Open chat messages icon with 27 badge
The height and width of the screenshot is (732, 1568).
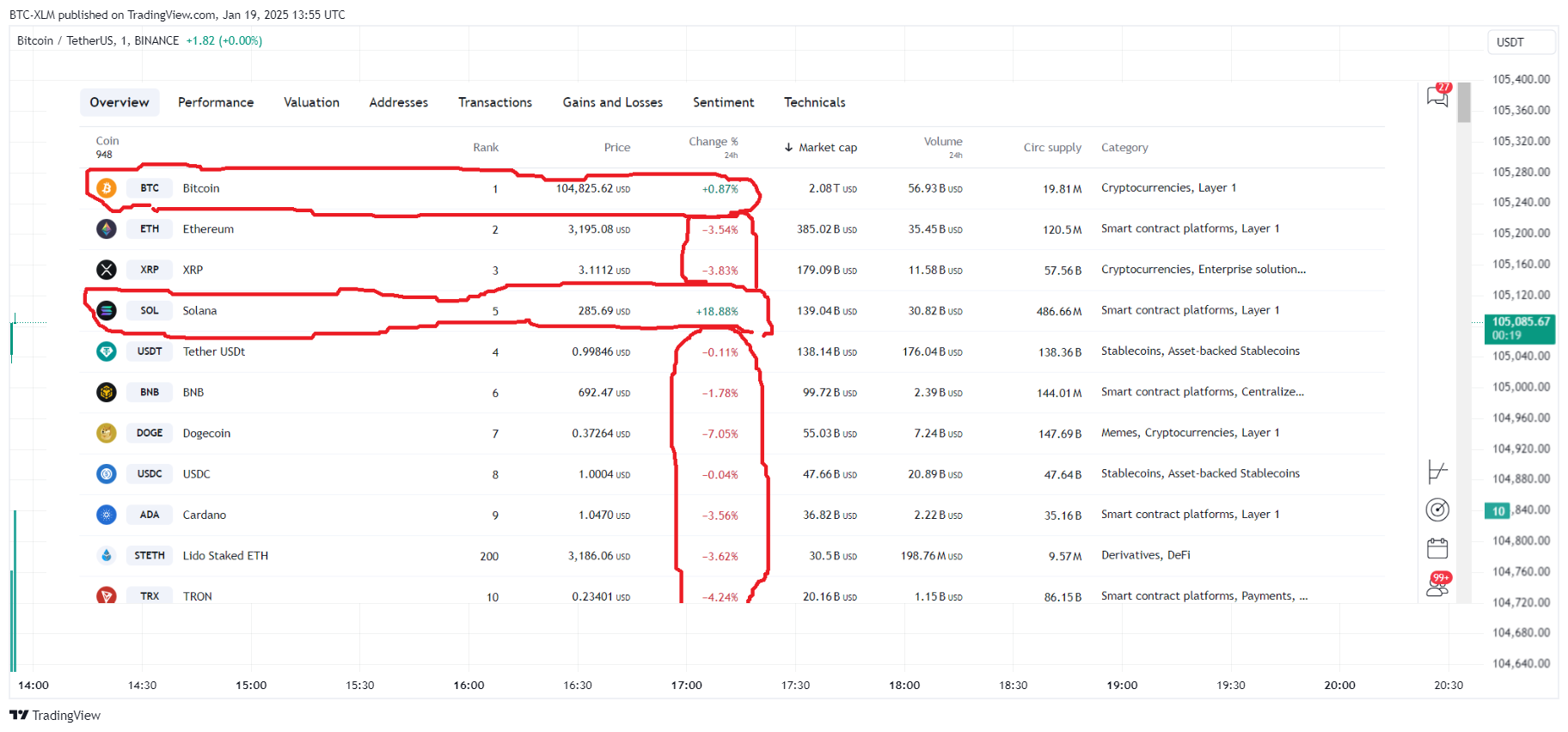point(1438,95)
